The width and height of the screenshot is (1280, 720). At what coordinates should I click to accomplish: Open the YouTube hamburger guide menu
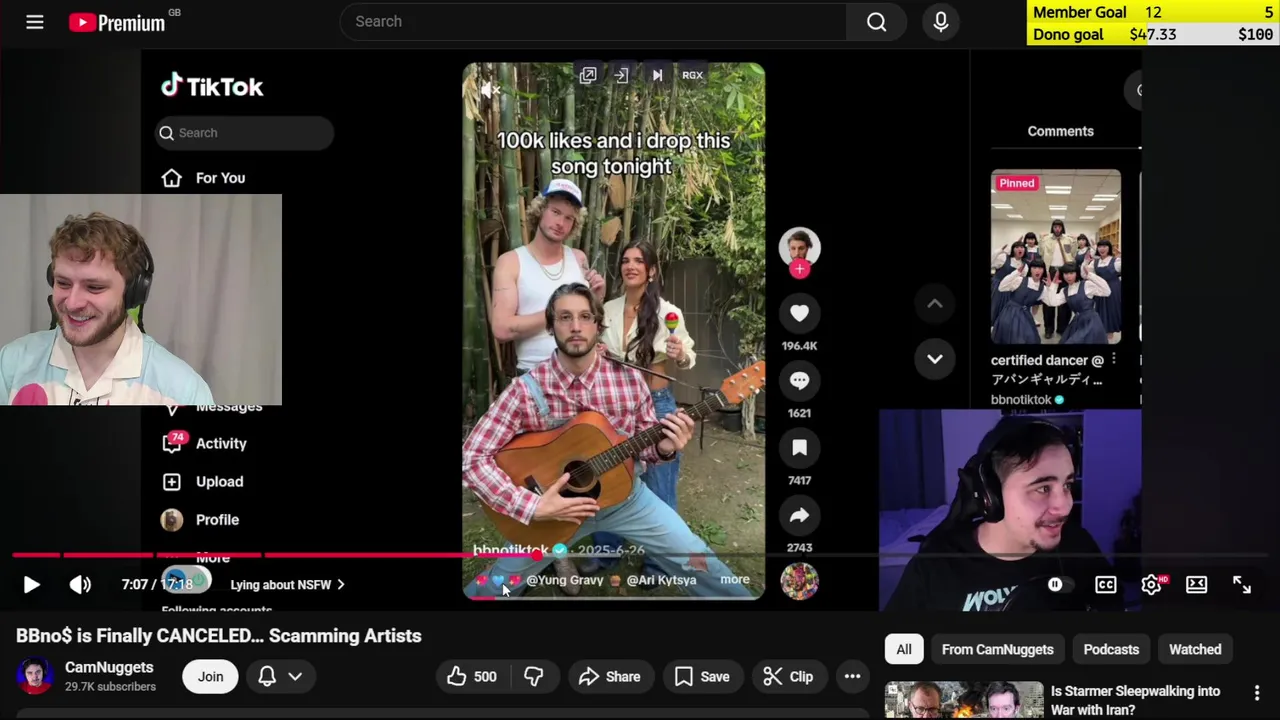pyautogui.click(x=35, y=22)
